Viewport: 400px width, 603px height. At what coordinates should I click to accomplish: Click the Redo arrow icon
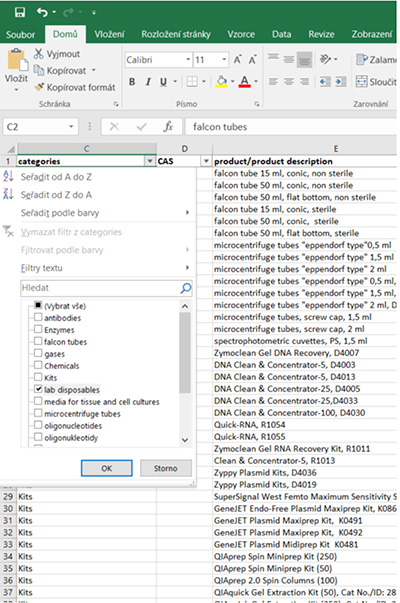point(68,13)
